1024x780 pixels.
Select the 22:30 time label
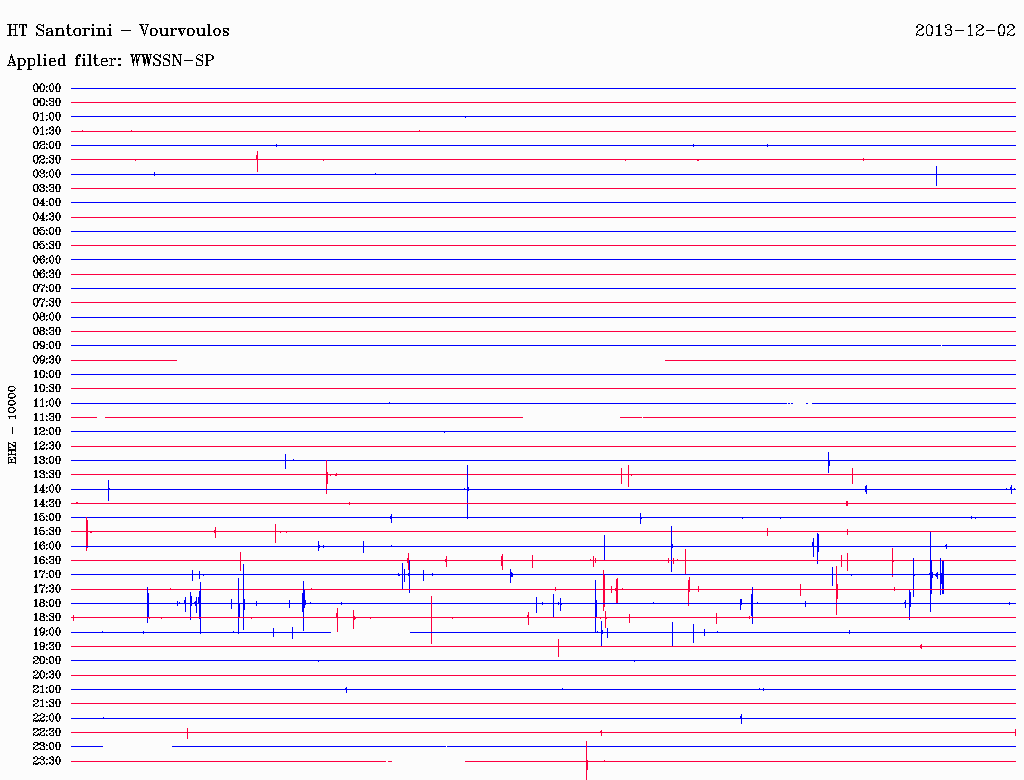click(x=47, y=732)
